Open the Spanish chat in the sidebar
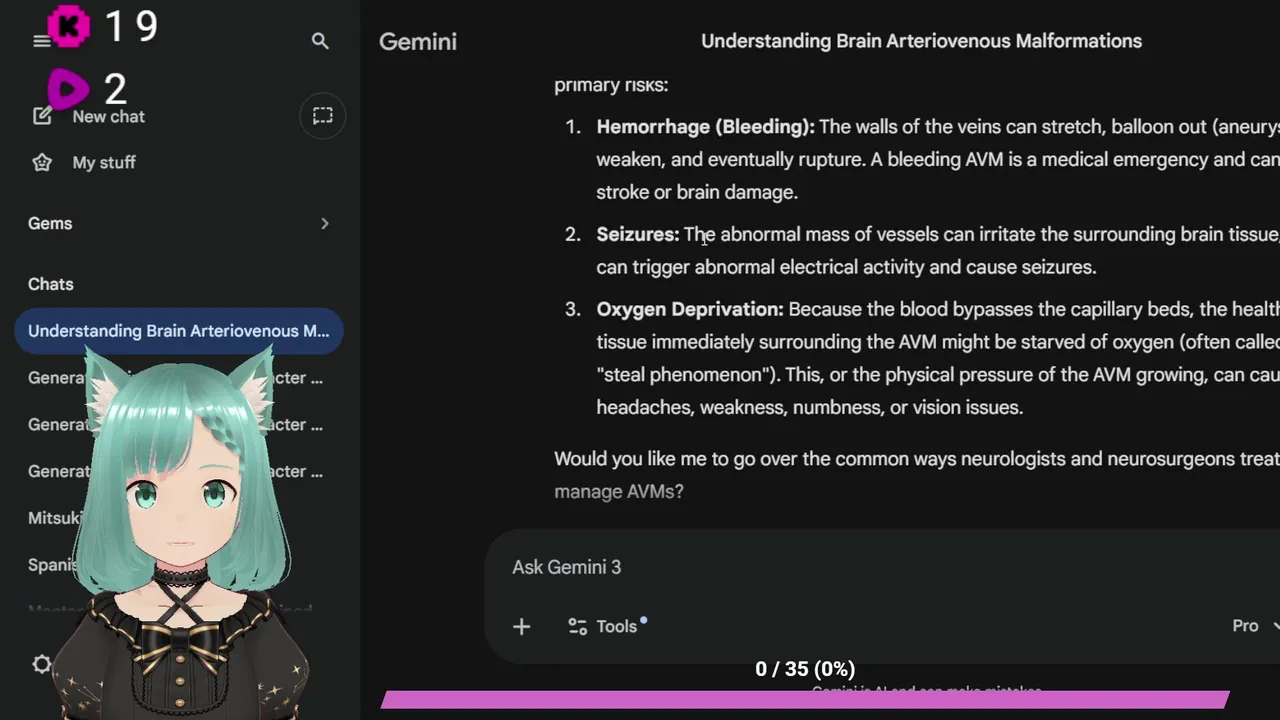This screenshot has height=720, width=1280. click(53, 565)
